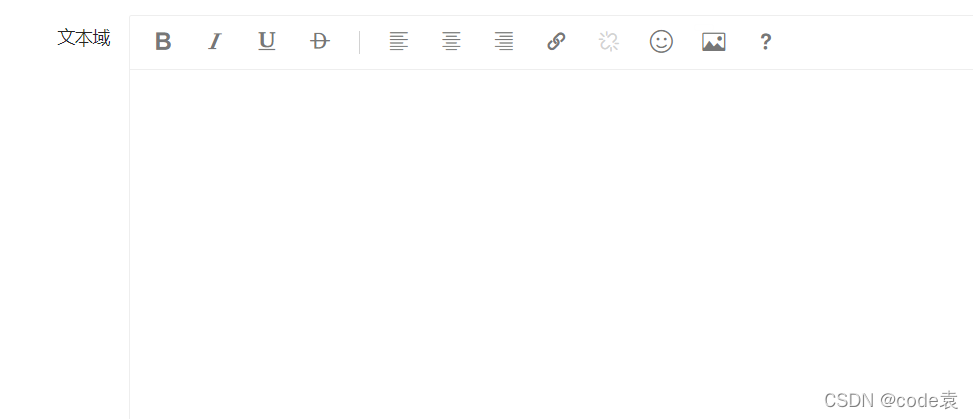This screenshot has height=419, width=973.
Task: Toggle bold formatting with the B icon
Action: click(163, 42)
